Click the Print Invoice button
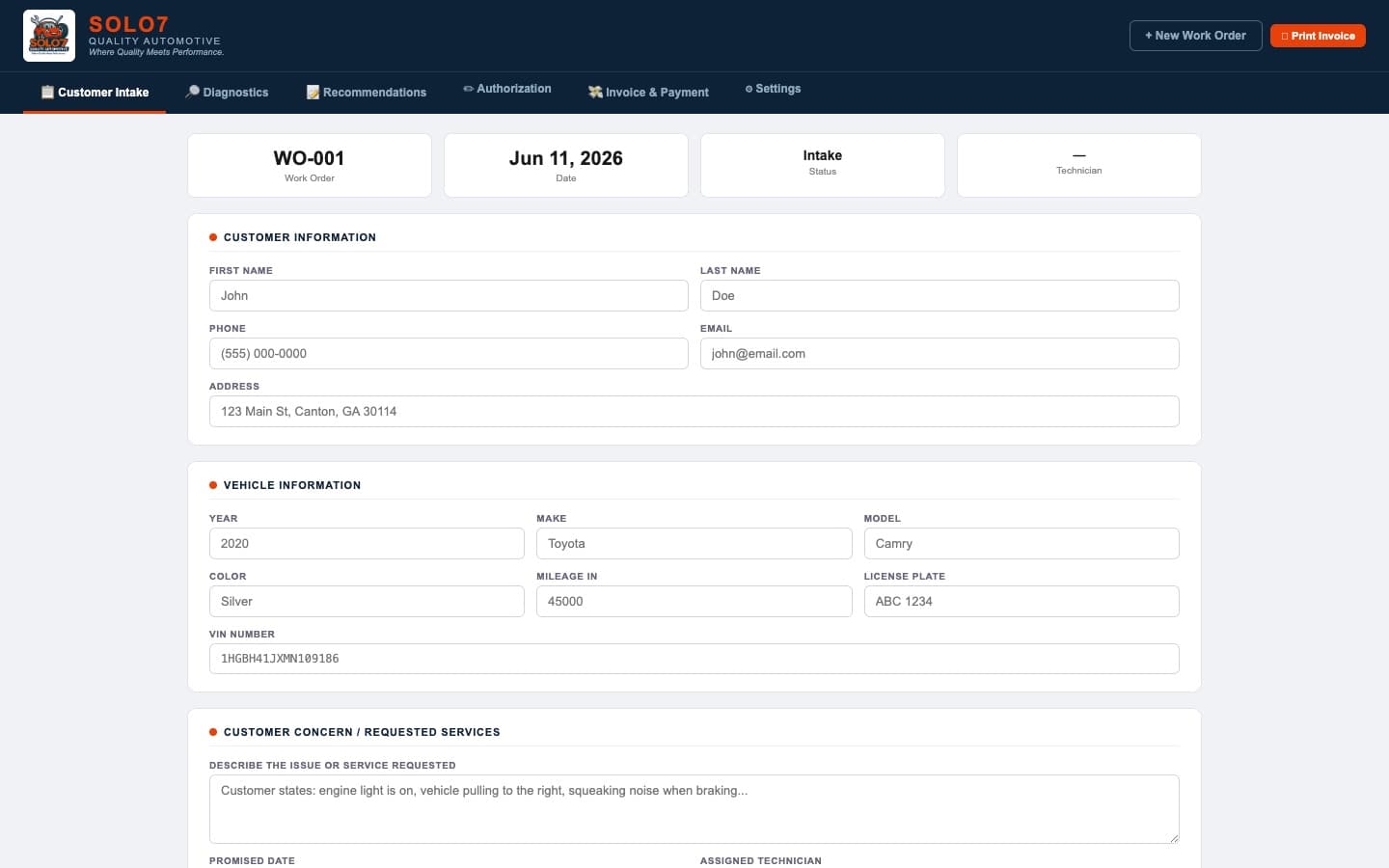 point(1318,36)
